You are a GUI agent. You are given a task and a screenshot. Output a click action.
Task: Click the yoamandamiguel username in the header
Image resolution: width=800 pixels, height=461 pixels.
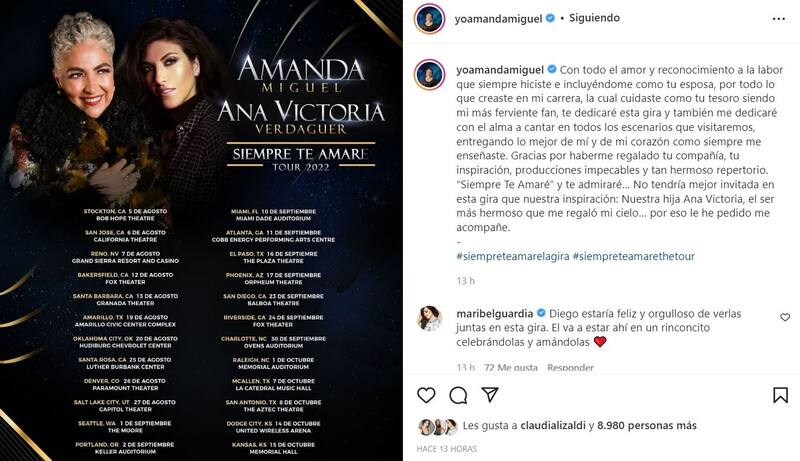click(x=496, y=18)
